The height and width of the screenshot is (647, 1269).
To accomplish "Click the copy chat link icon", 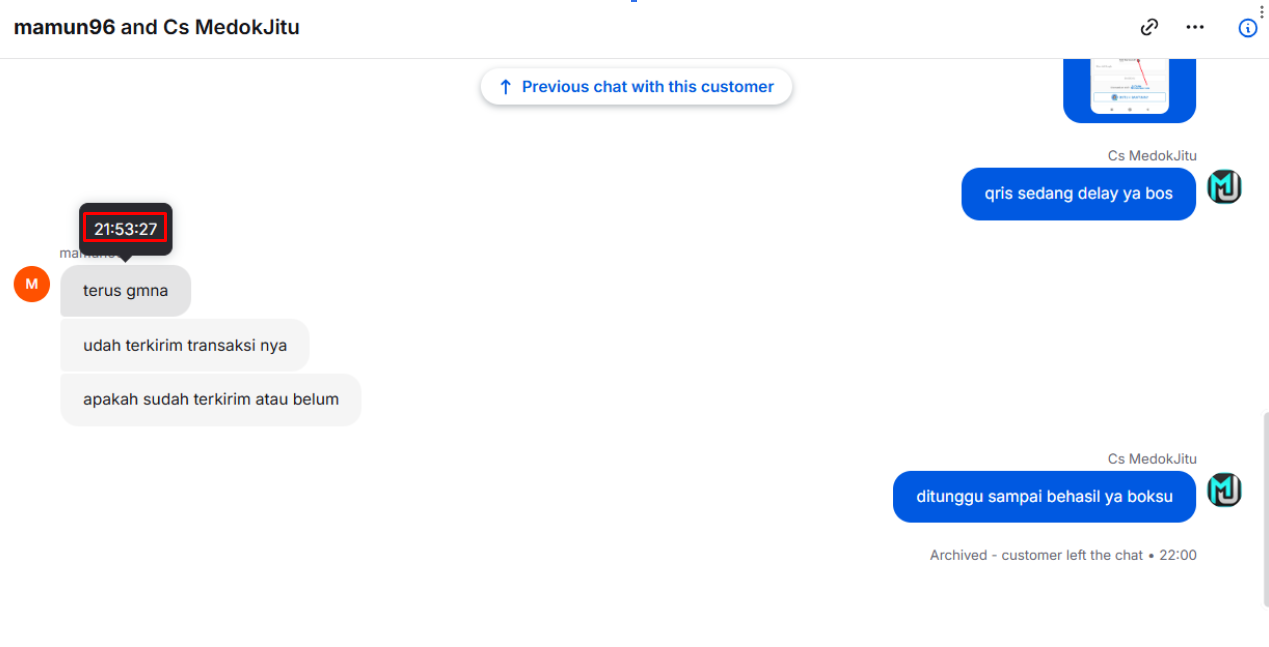I will point(1150,27).
